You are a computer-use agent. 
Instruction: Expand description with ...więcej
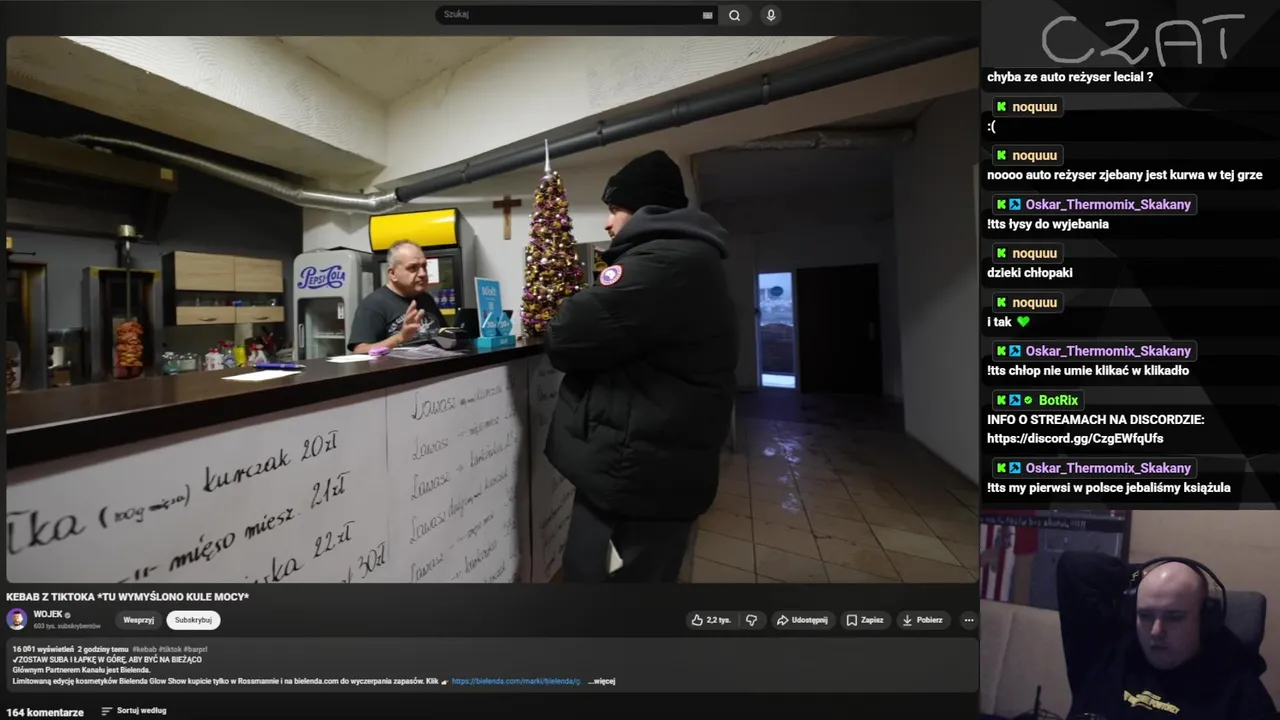pyautogui.click(x=601, y=681)
